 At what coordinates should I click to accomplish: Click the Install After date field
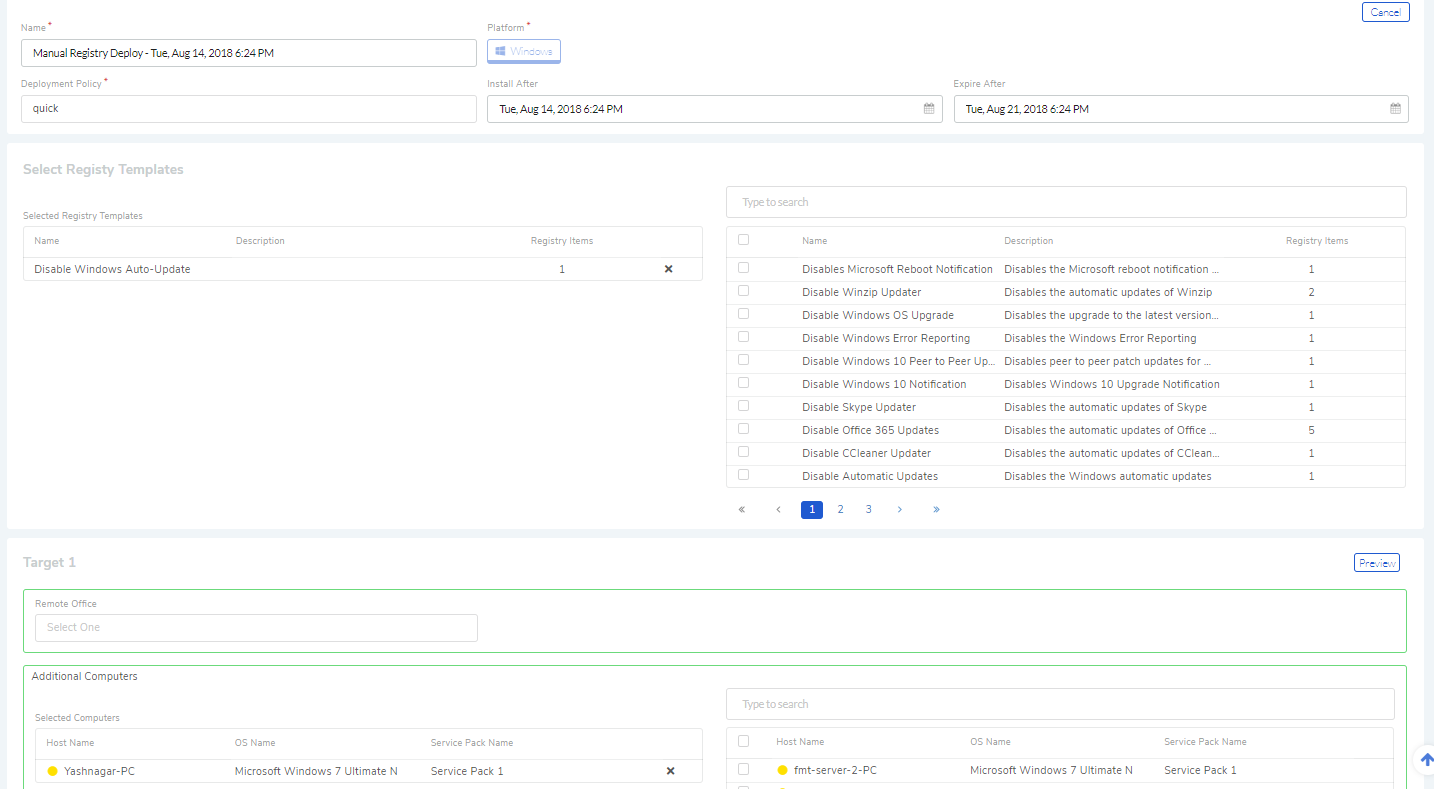pos(715,109)
